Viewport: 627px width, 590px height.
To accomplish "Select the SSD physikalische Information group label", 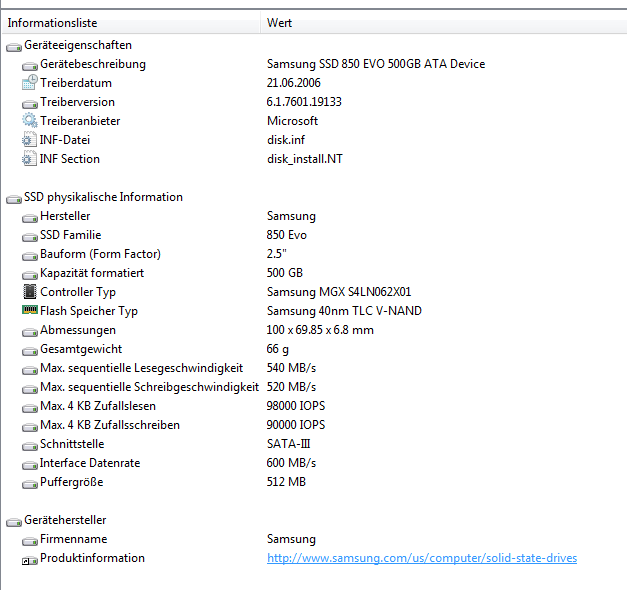I will 103,197.
